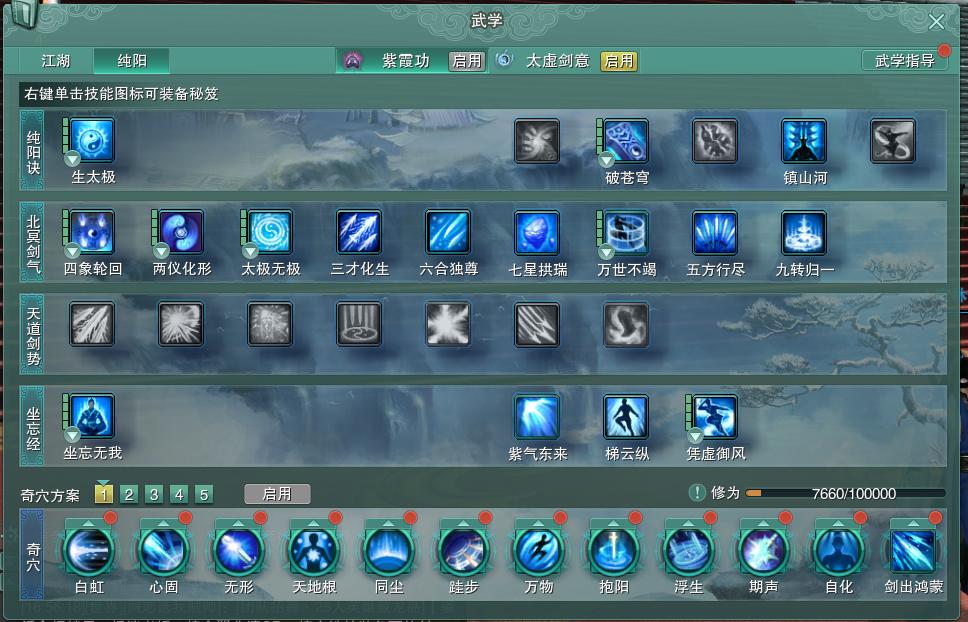
Task: Switch to the 纯阳 tab
Action: pyautogui.click(x=131, y=60)
